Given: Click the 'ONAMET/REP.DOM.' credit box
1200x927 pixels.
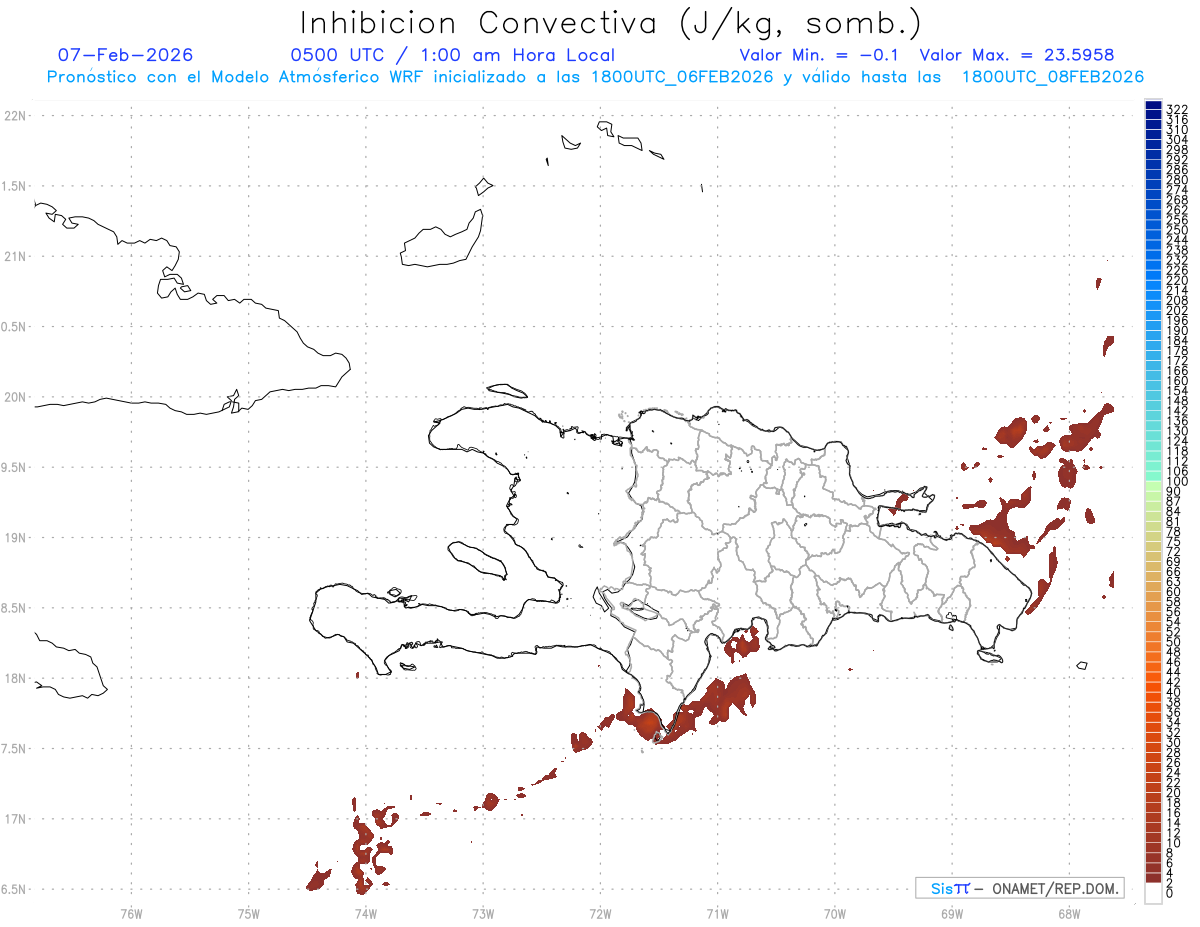Looking at the screenshot, I should pyautogui.click(x=1020, y=888).
